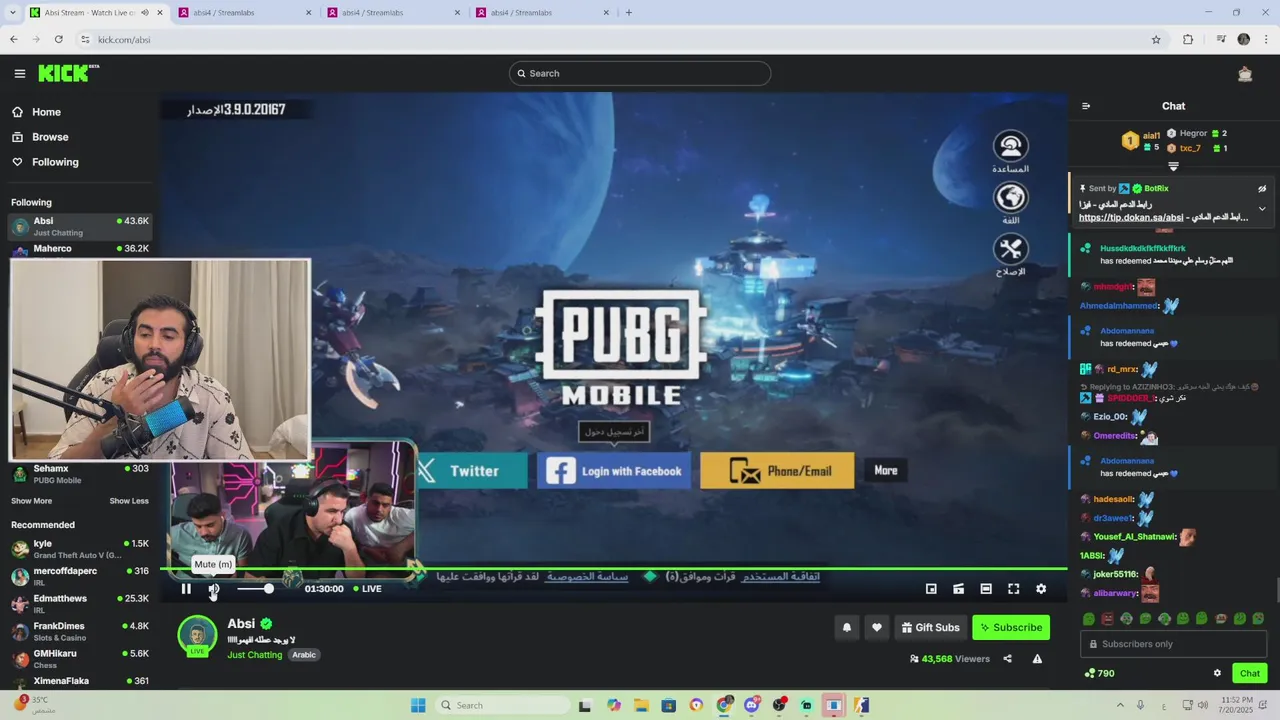Click the clip creation icon
Screen dimensions: 1280x720
[x=958, y=589]
